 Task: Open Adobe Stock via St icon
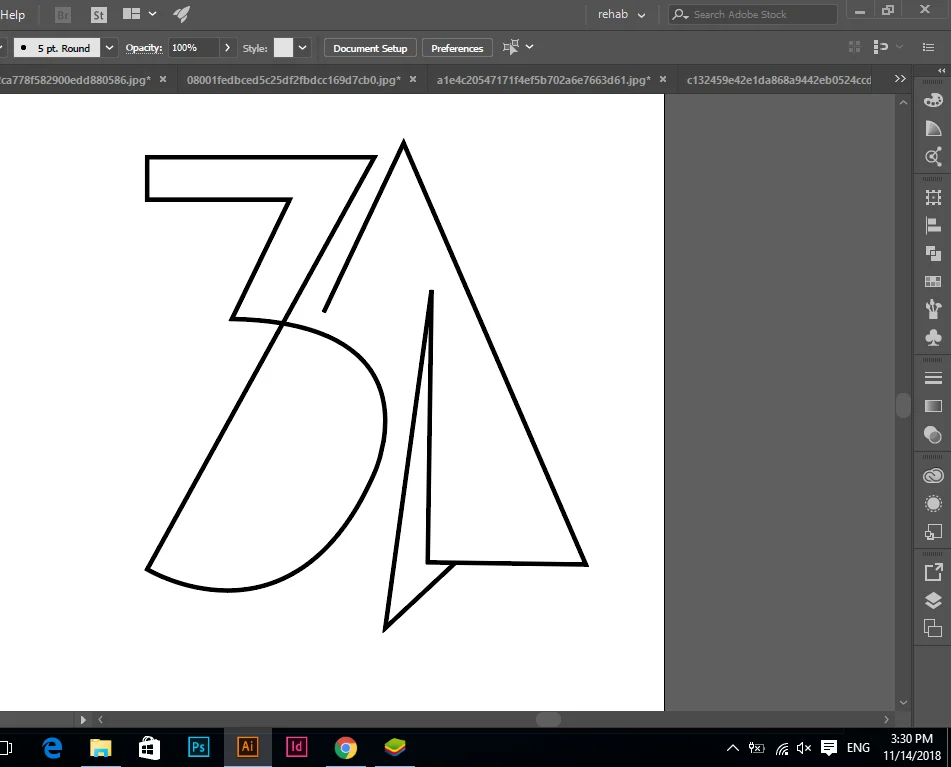point(99,15)
